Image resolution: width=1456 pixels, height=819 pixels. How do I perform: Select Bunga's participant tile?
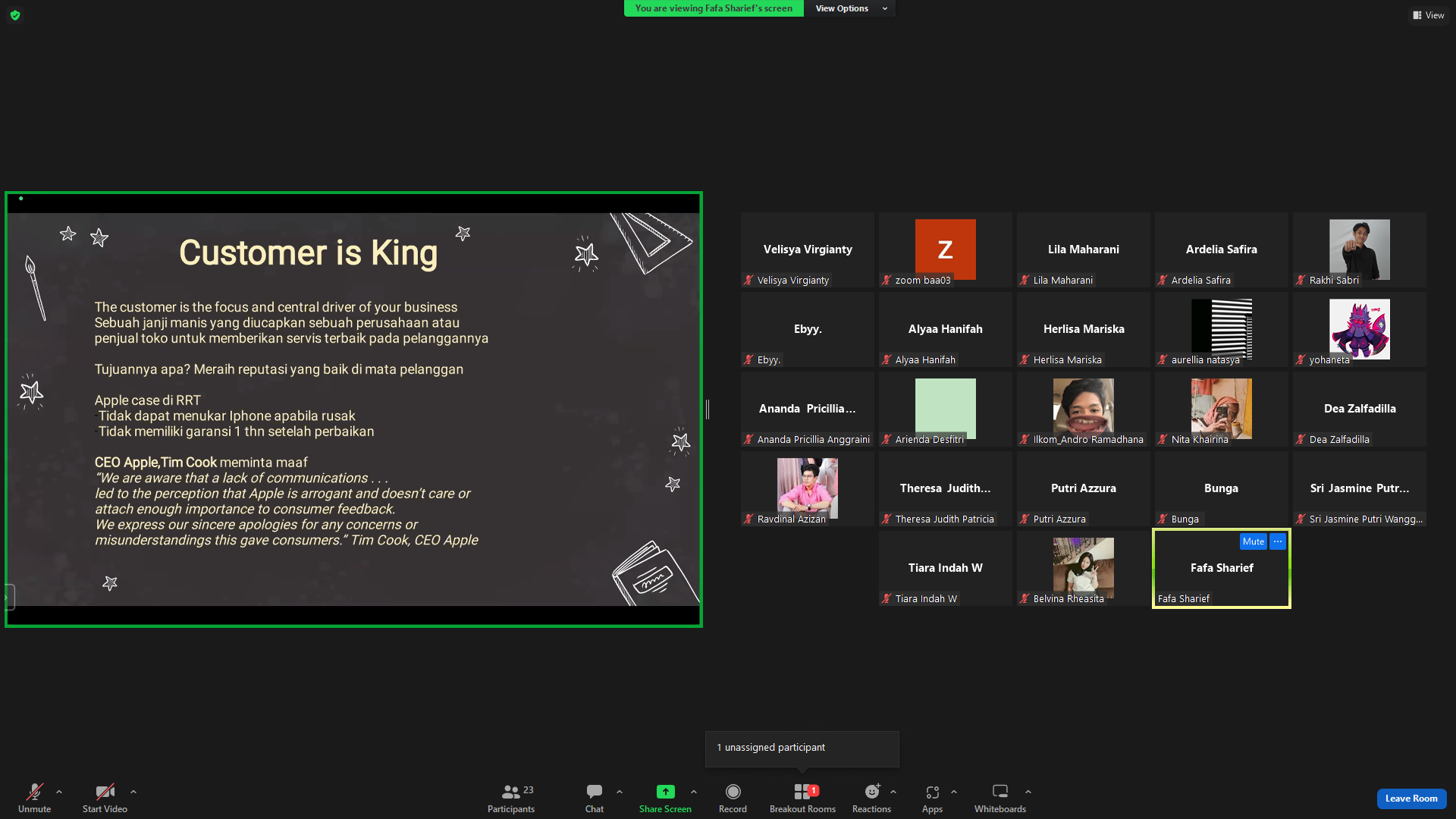(1222, 488)
